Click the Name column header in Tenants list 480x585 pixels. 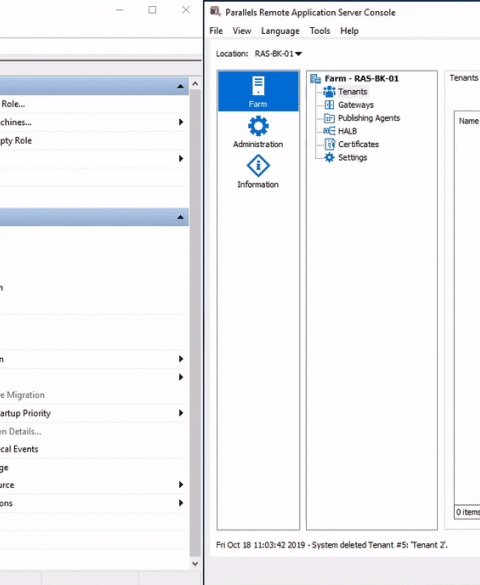pyautogui.click(x=468, y=121)
